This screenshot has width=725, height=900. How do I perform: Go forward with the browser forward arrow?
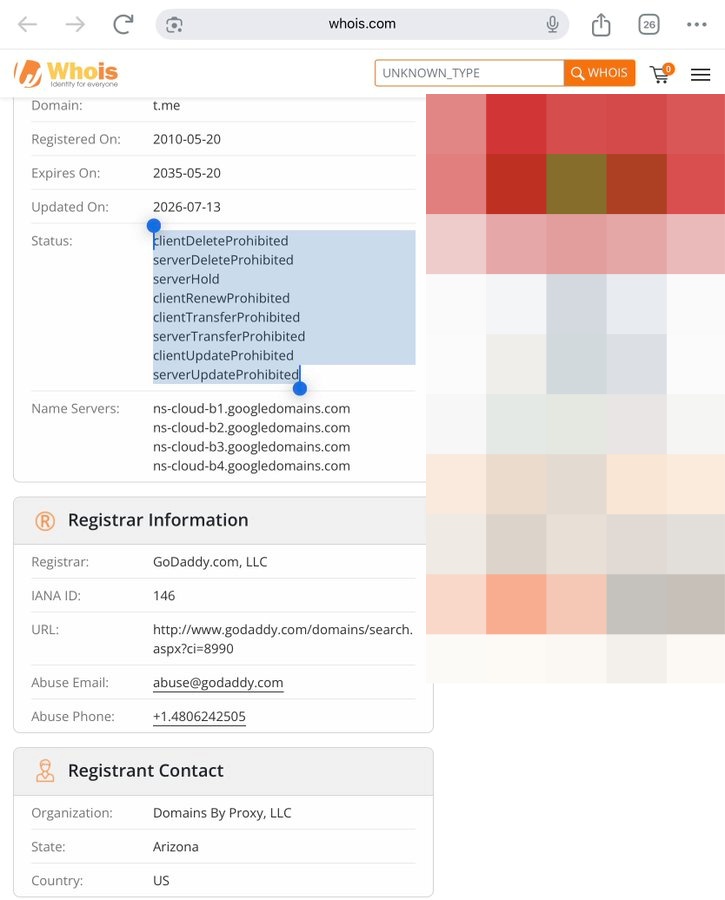click(x=75, y=24)
